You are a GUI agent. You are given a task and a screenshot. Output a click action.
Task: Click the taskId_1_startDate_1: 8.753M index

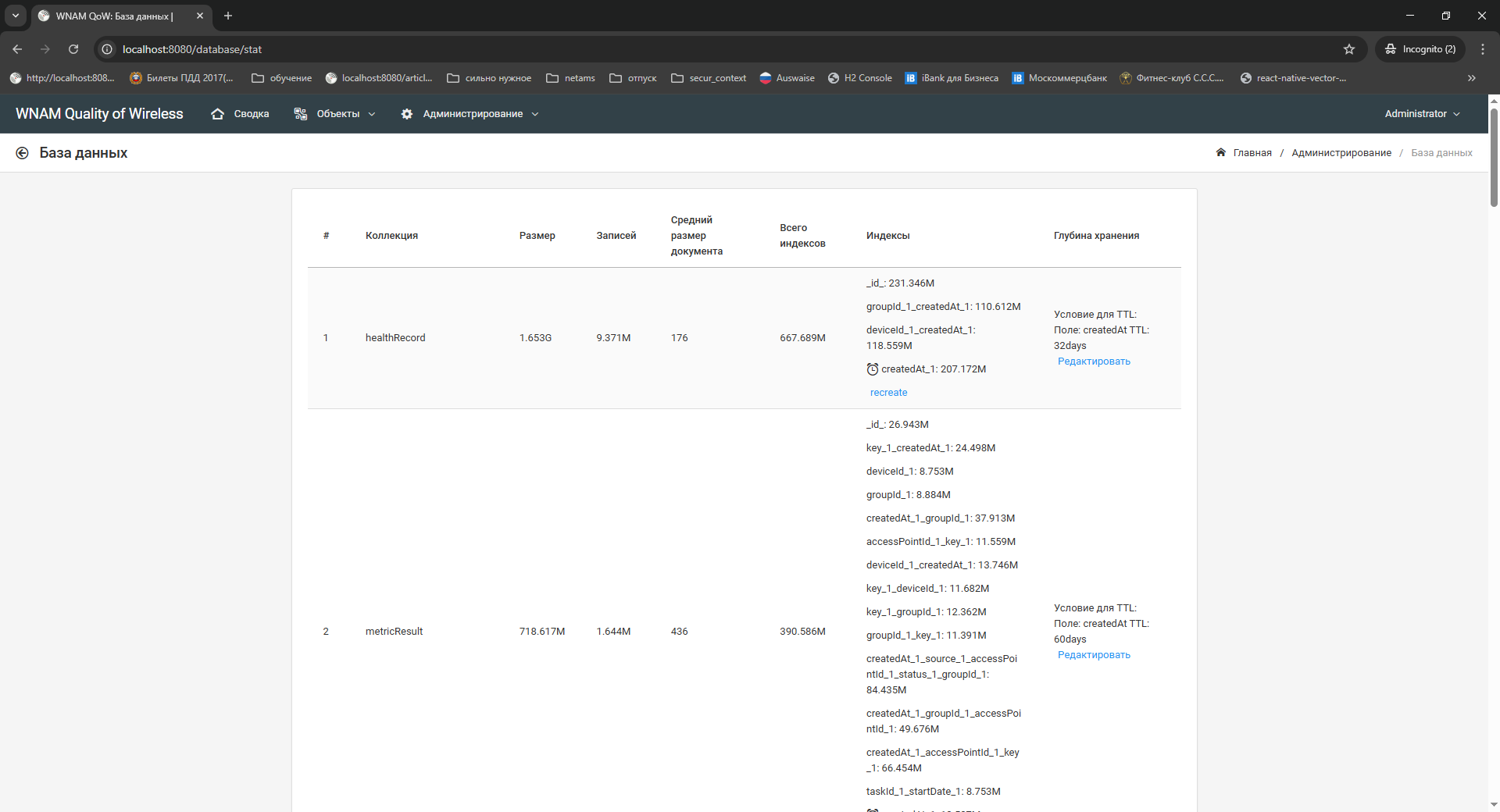pos(933,792)
